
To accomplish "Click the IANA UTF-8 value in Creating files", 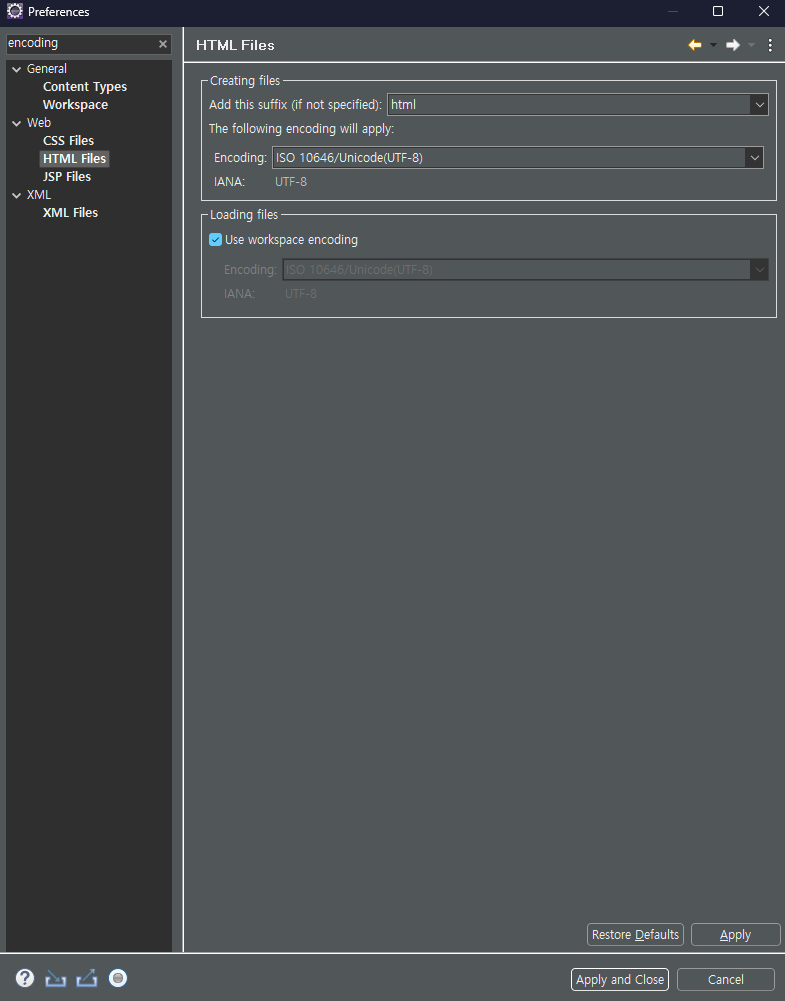I will [x=291, y=182].
